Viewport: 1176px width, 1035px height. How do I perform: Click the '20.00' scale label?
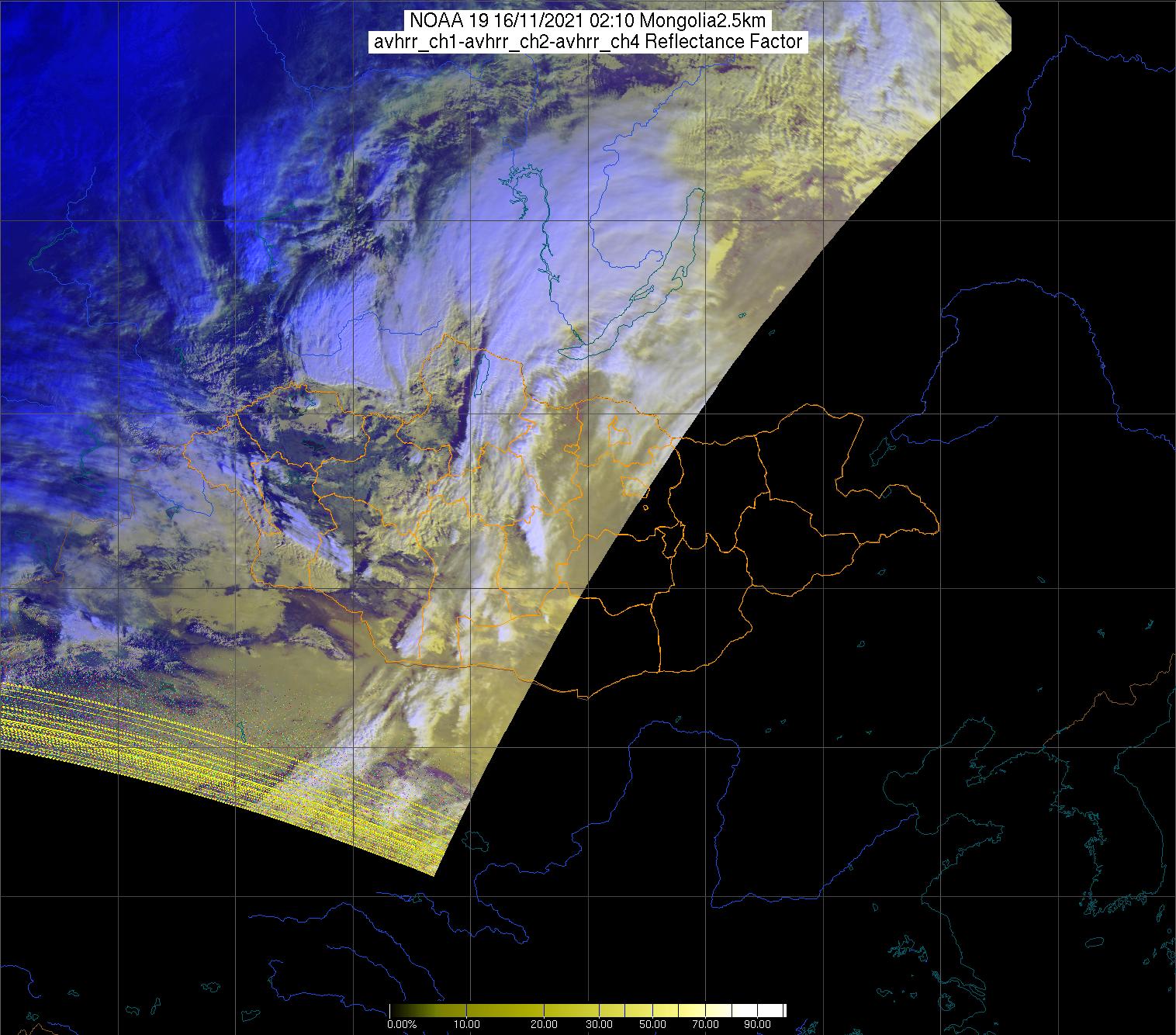coord(545,1026)
